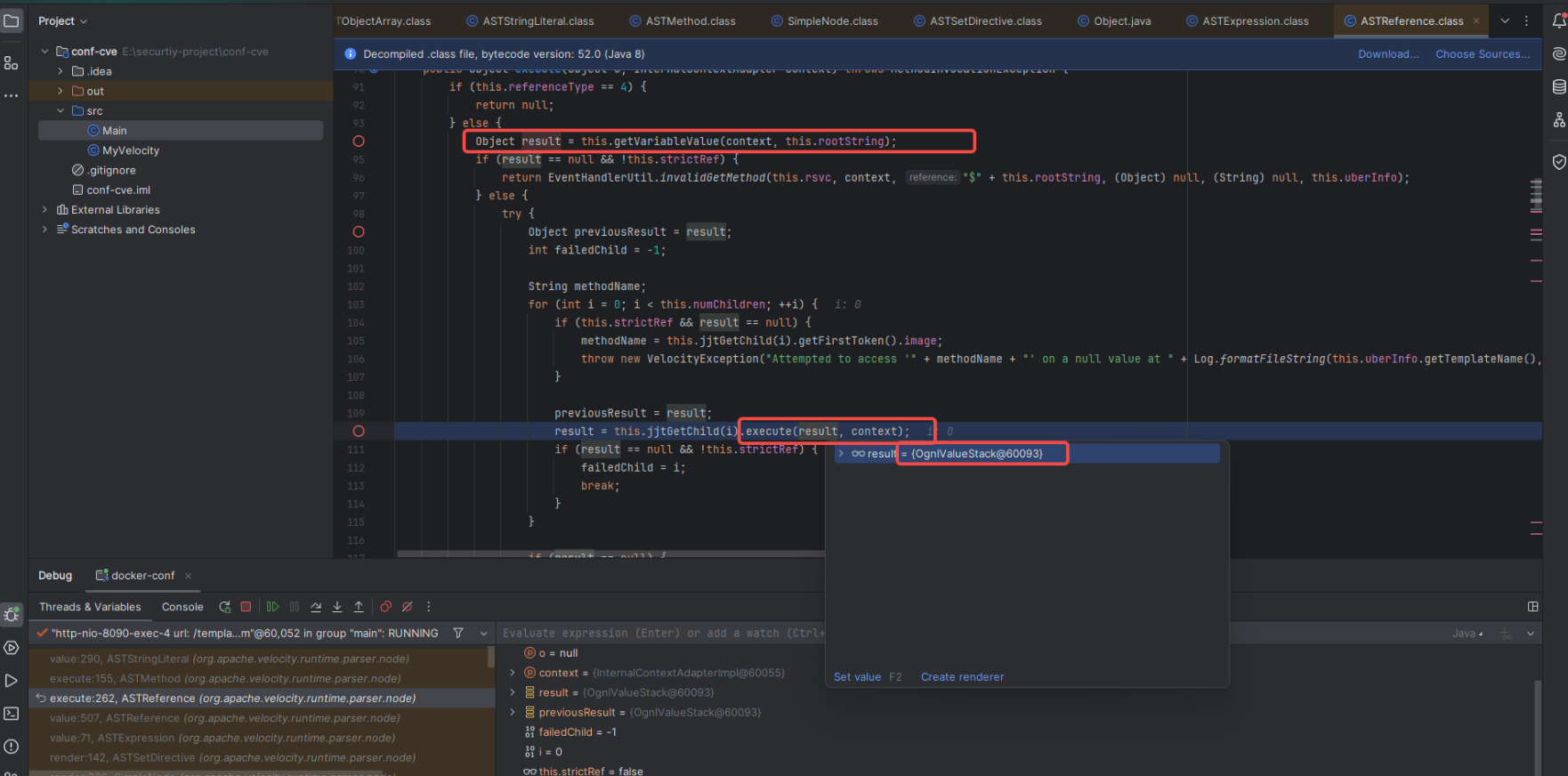Select Threads & Variables tab

point(90,607)
